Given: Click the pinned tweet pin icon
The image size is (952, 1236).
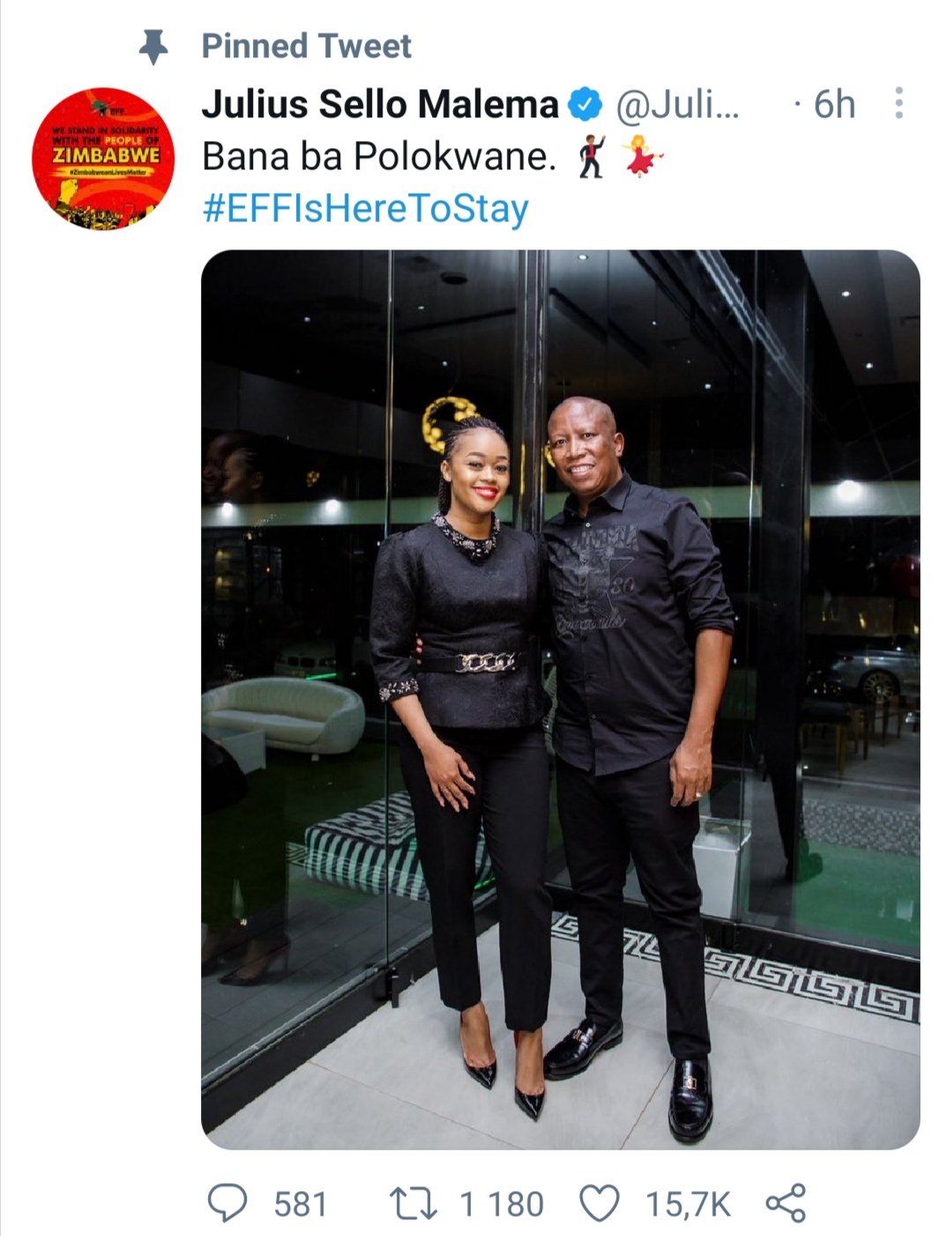Looking at the screenshot, I should [x=153, y=47].
